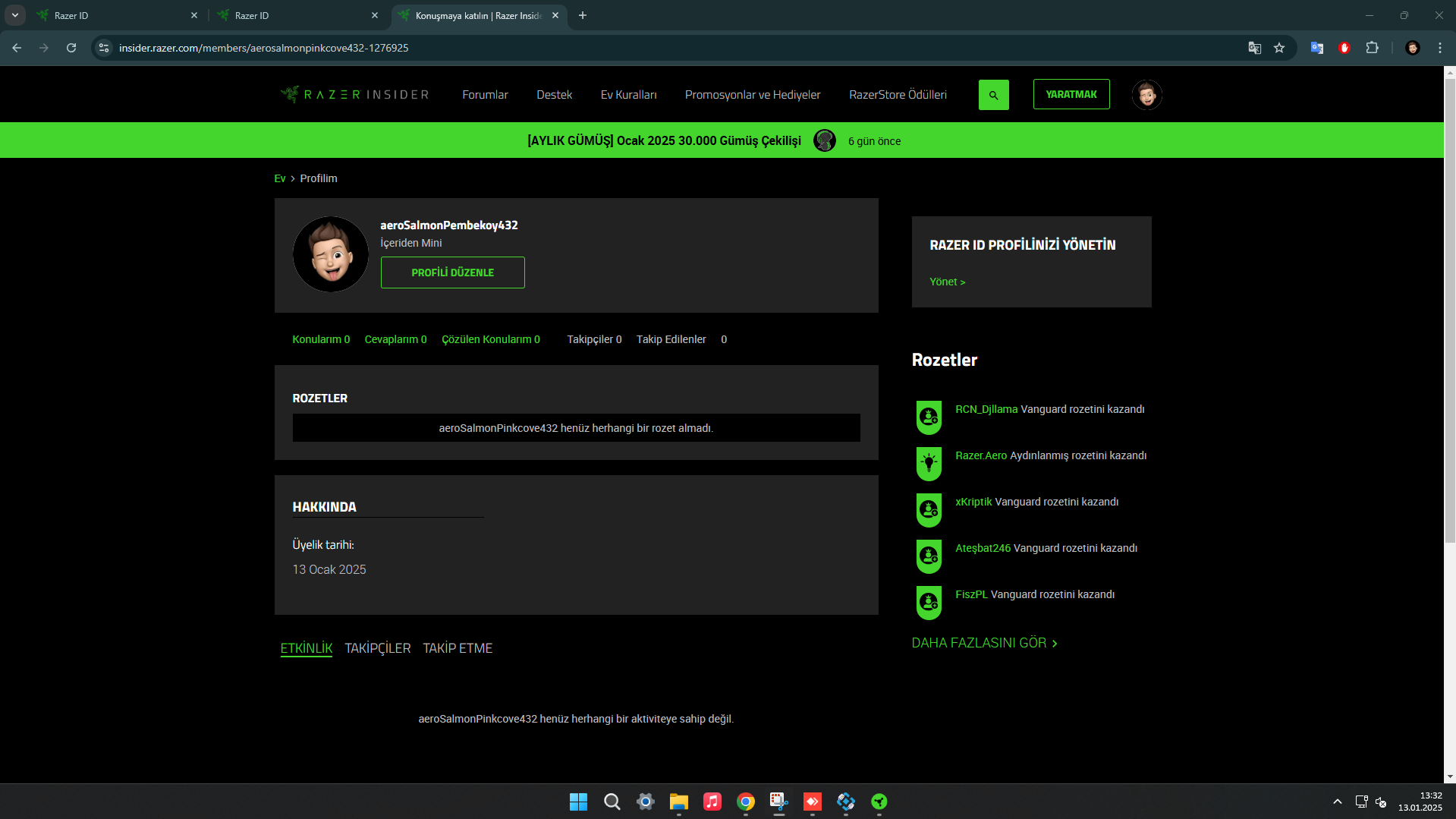Open Razer.Aero user profile link
The height and width of the screenshot is (819, 1456).
(980, 455)
